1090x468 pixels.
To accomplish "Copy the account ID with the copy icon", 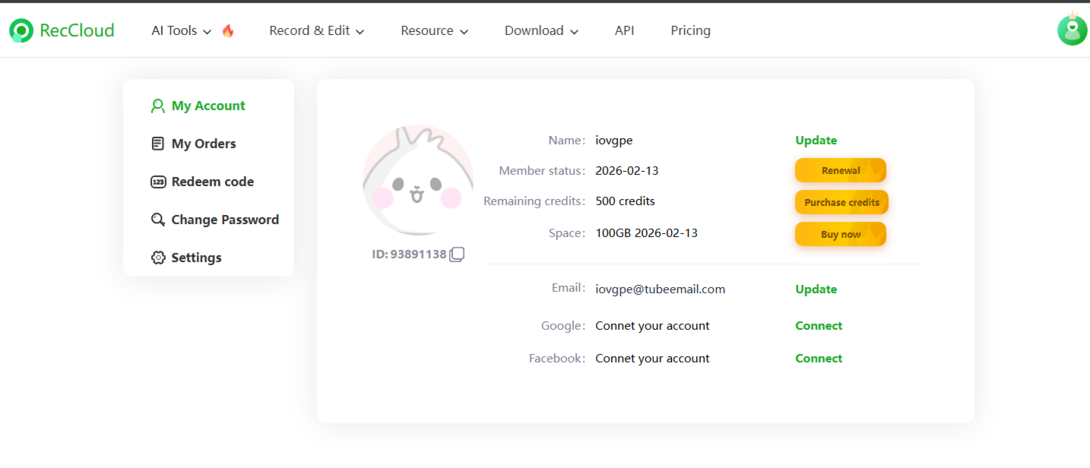I will [457, 255].
